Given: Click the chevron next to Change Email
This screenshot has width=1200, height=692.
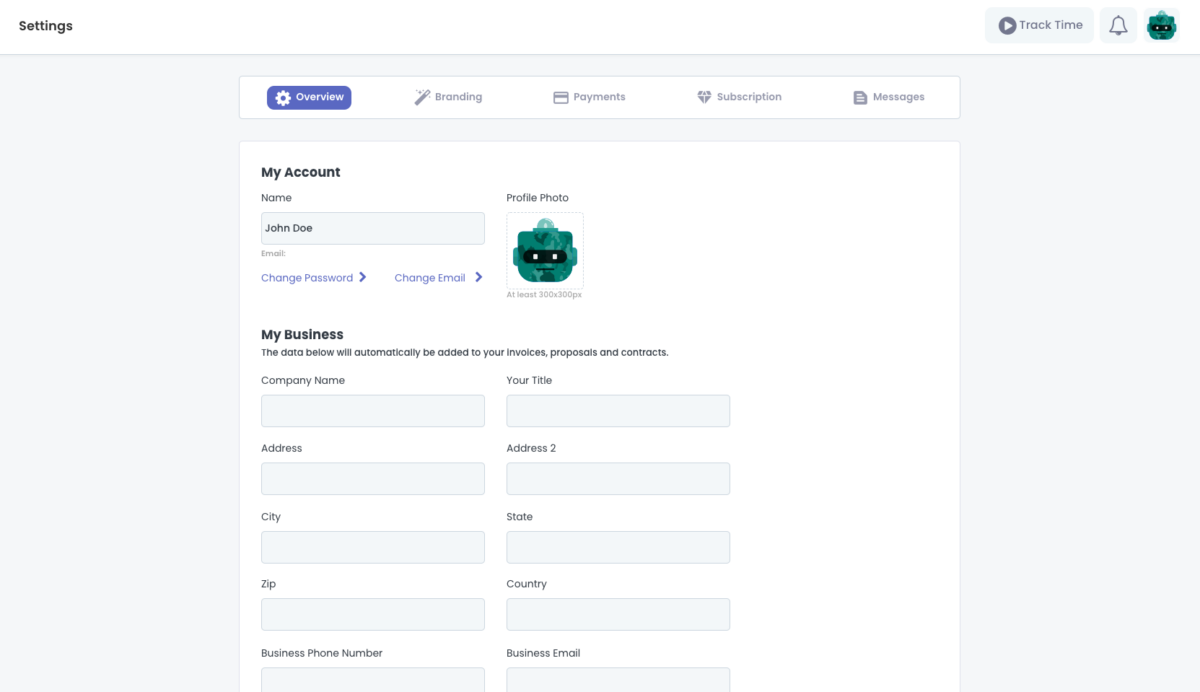Looking at the screenshot, I should (x=479, y=278).
